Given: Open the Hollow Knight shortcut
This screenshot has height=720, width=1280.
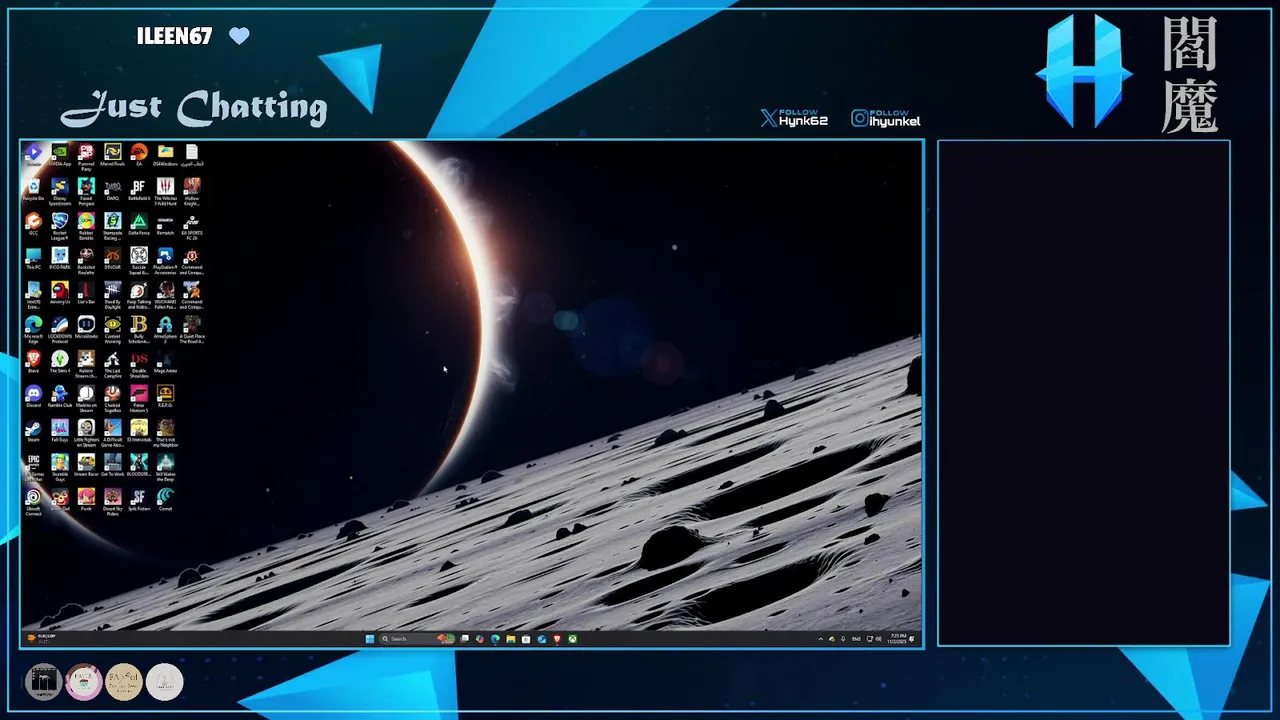Looking at the screenshot, I should point(192,193).
